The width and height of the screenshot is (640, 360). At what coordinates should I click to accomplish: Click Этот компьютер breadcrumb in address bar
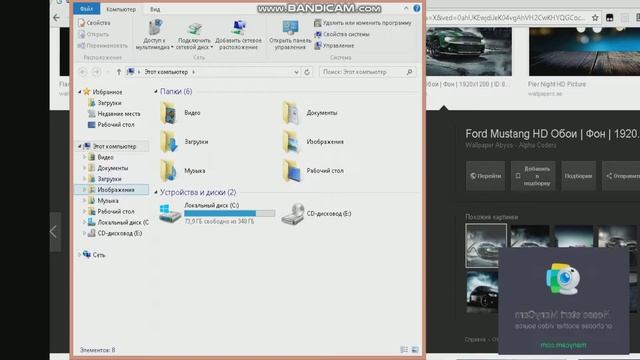coord(166,72)
